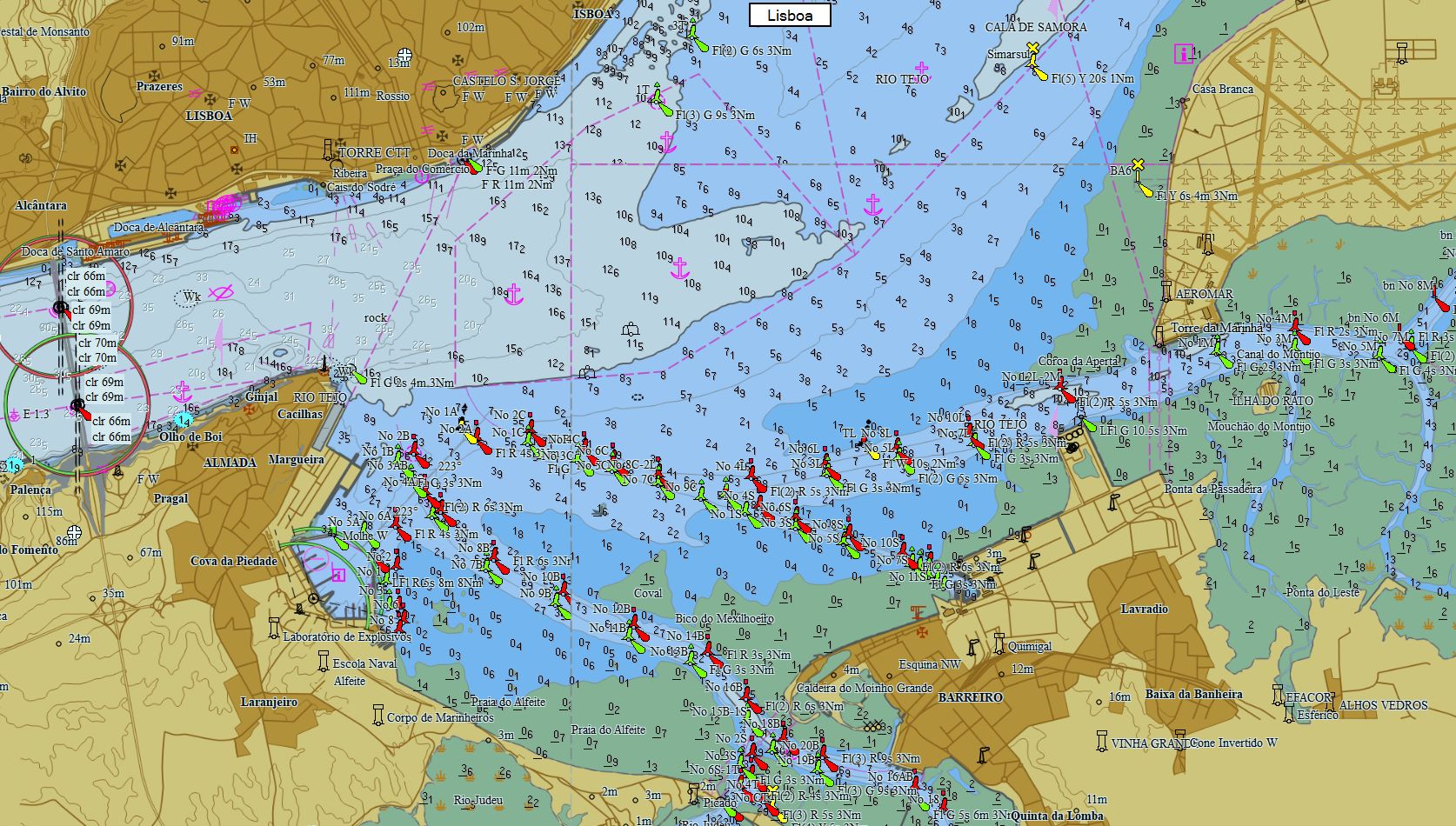The width and height of the screenshot is (1456, 826).
Task: Click the BARREIRO place name
Action: [x=970, y=697]
